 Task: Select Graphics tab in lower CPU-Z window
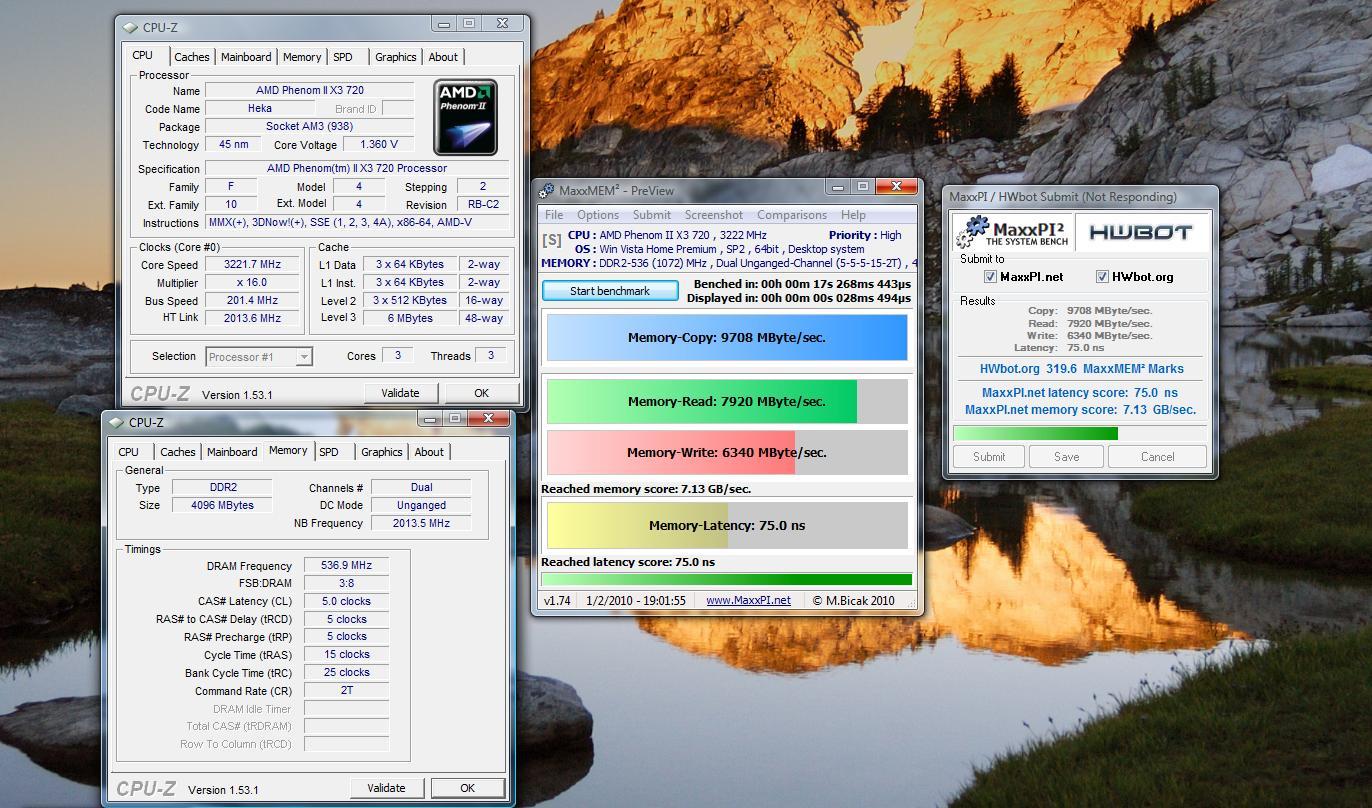coord(381,452)
